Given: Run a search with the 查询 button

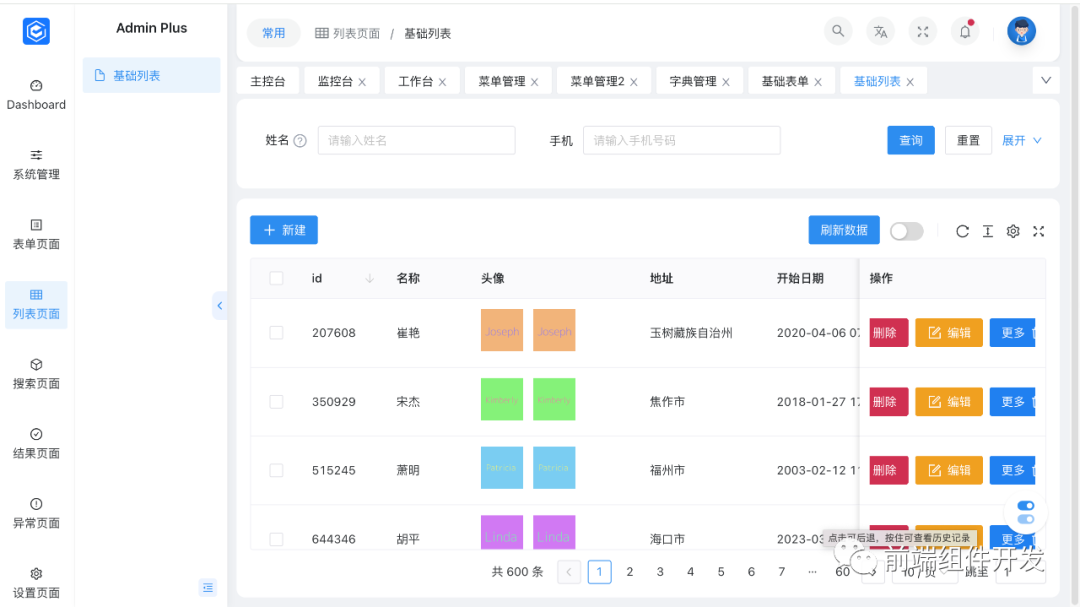Looking at the screenshot, I should [x=910, y=140].
